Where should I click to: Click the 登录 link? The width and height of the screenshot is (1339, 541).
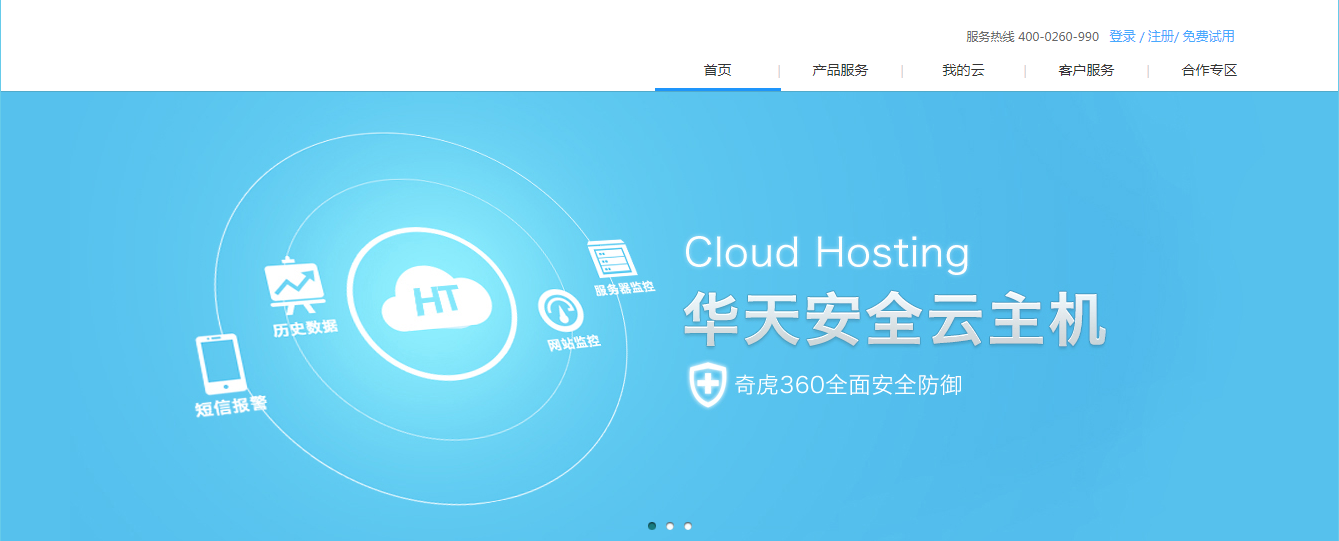[x=1122, y=36]
